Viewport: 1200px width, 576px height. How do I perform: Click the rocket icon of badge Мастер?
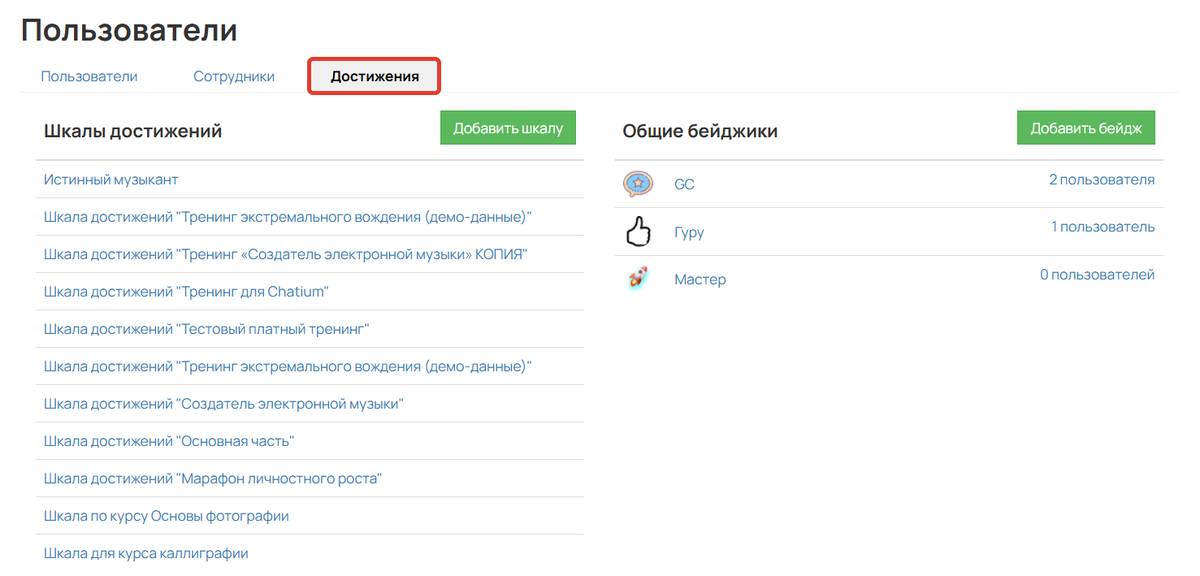pyautogui.click(x=638, y=278)
